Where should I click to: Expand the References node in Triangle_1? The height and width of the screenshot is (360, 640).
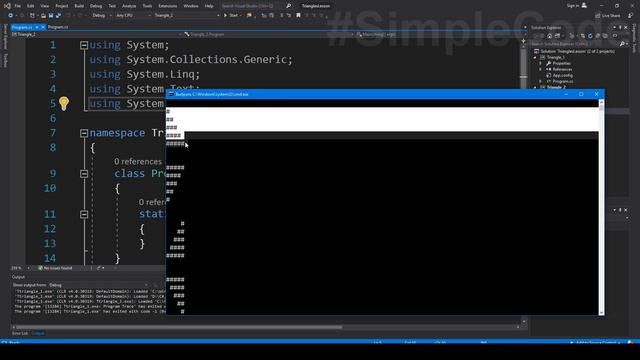point(541,69)
